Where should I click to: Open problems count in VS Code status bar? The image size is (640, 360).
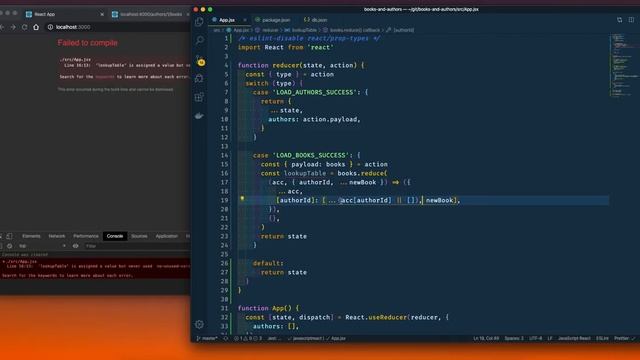(248, 338)
